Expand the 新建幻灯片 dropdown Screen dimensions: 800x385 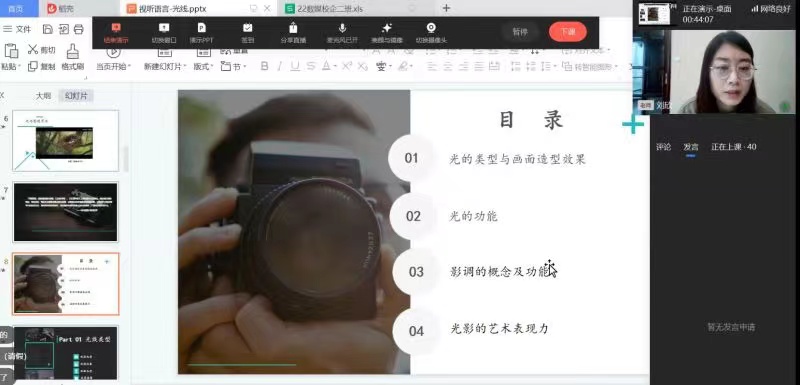pyautogui.click(x=184, y=67)
